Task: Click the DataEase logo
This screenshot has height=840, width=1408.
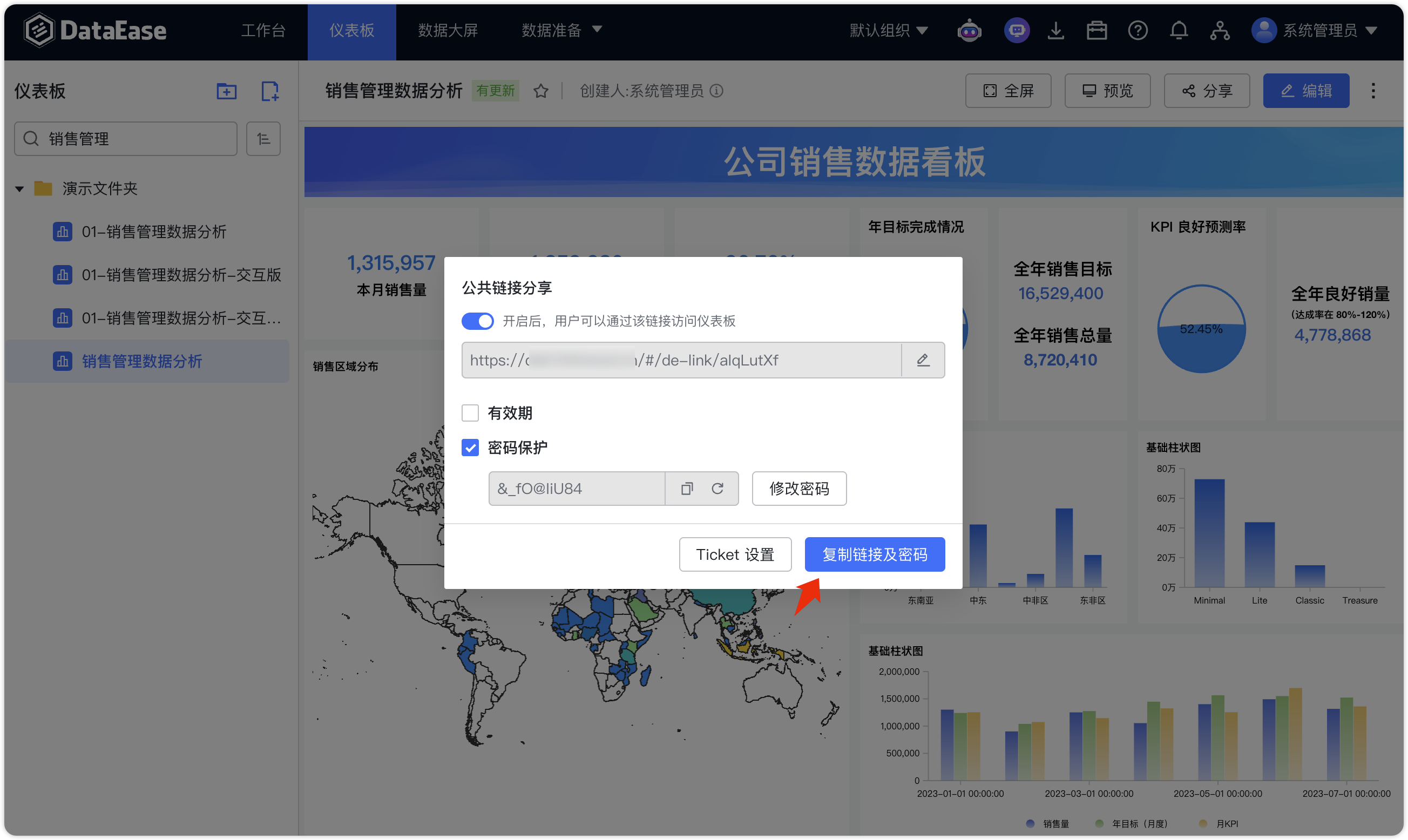Action: pos(96,31)
